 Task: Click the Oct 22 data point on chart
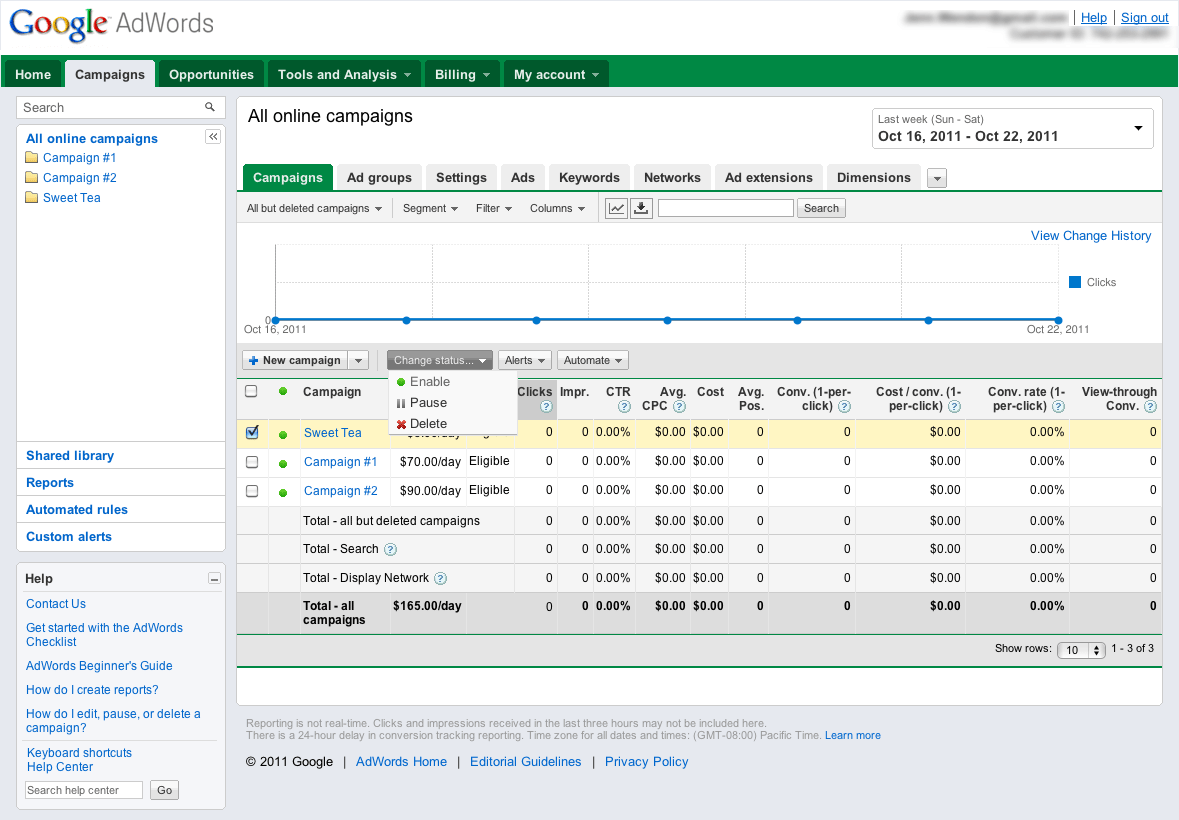(1058, 320)
